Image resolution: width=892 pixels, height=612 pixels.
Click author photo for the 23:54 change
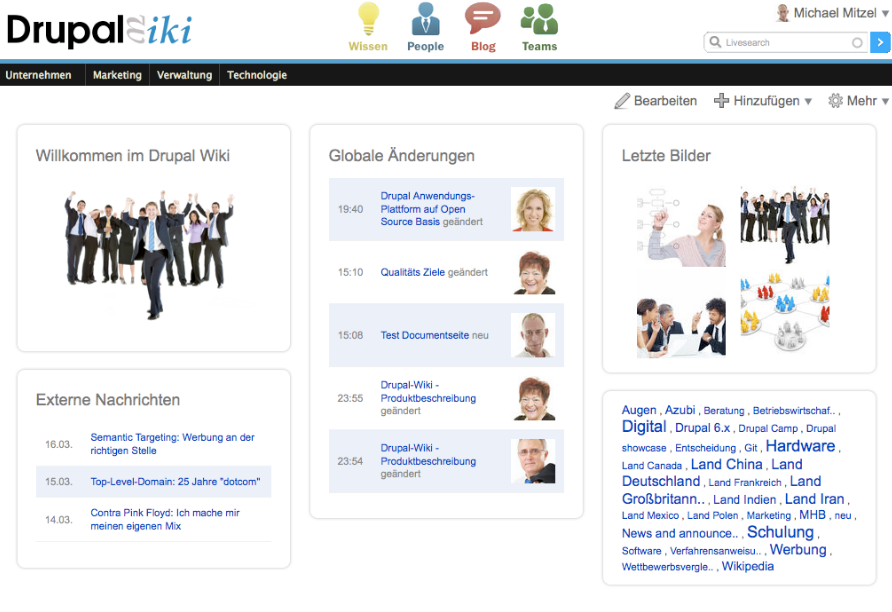point(533,461)
